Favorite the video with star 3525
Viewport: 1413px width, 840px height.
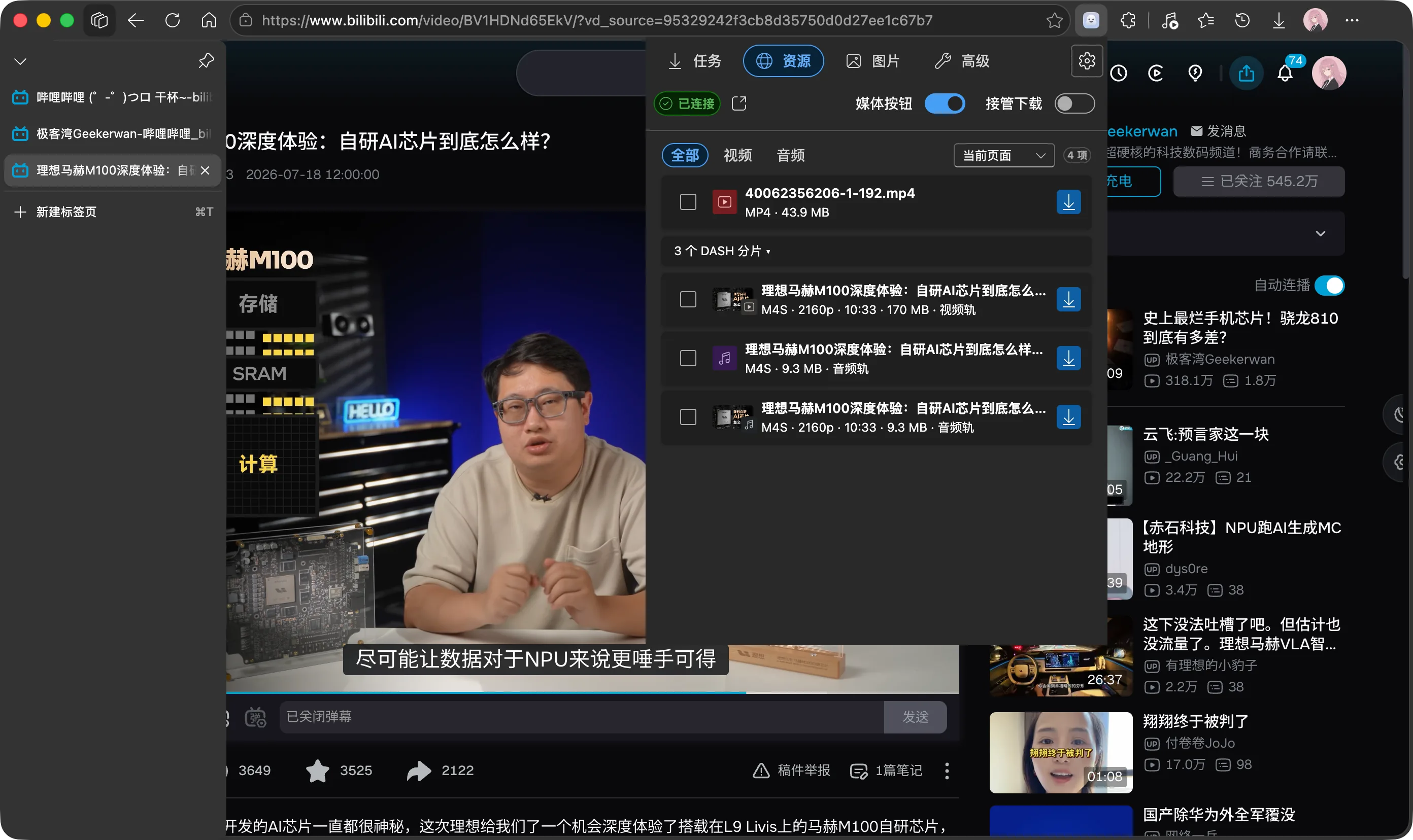point(317,771)
